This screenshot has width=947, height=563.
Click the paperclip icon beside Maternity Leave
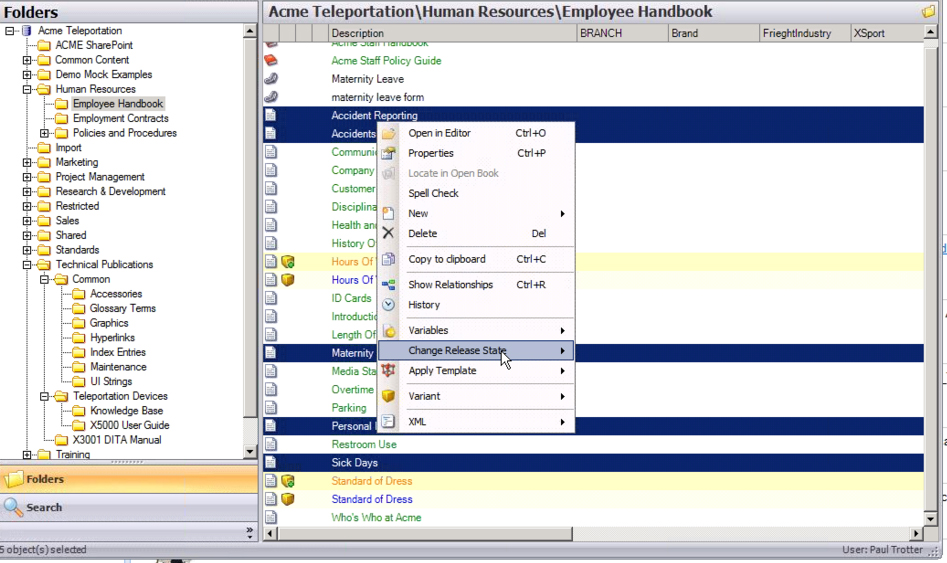point(271,79)
